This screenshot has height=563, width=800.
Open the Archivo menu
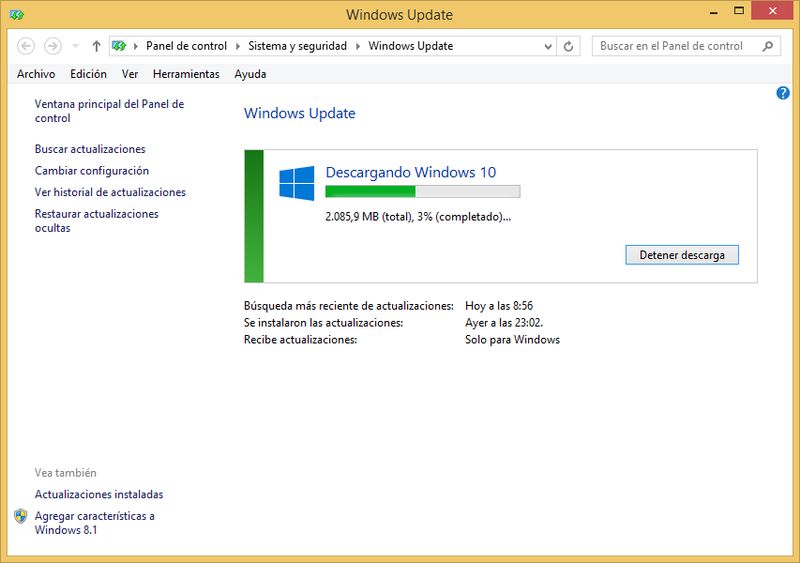pos(36,74)
